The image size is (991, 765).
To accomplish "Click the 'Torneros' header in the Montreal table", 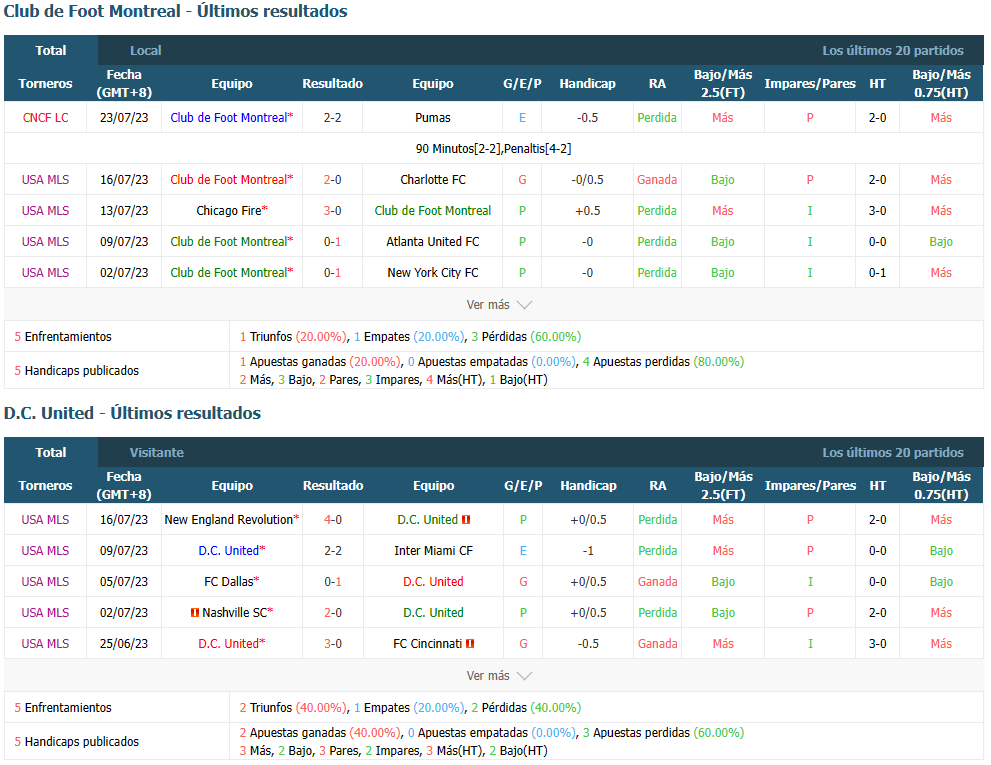I will pos(46,83).
